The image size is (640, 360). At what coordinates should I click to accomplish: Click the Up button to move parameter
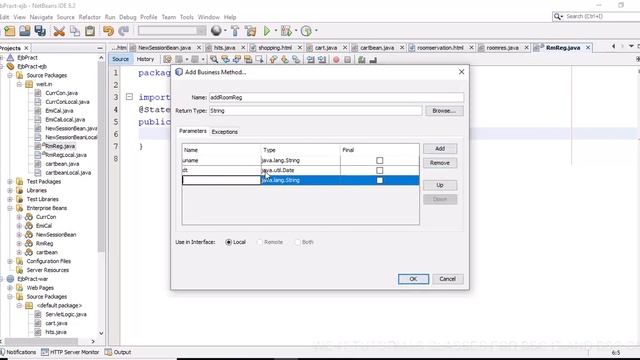click(x=440, y=185)
